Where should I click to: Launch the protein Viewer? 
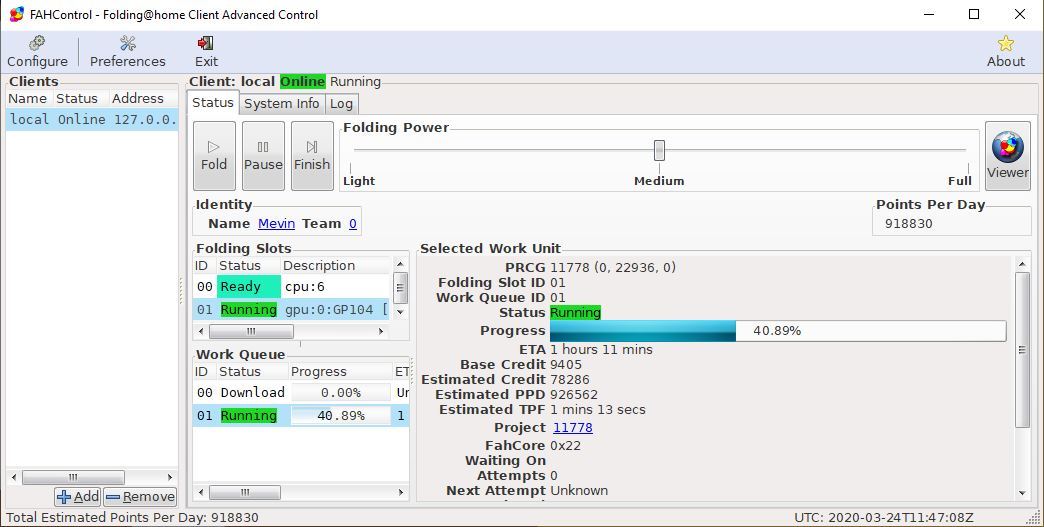[1007, 156]
